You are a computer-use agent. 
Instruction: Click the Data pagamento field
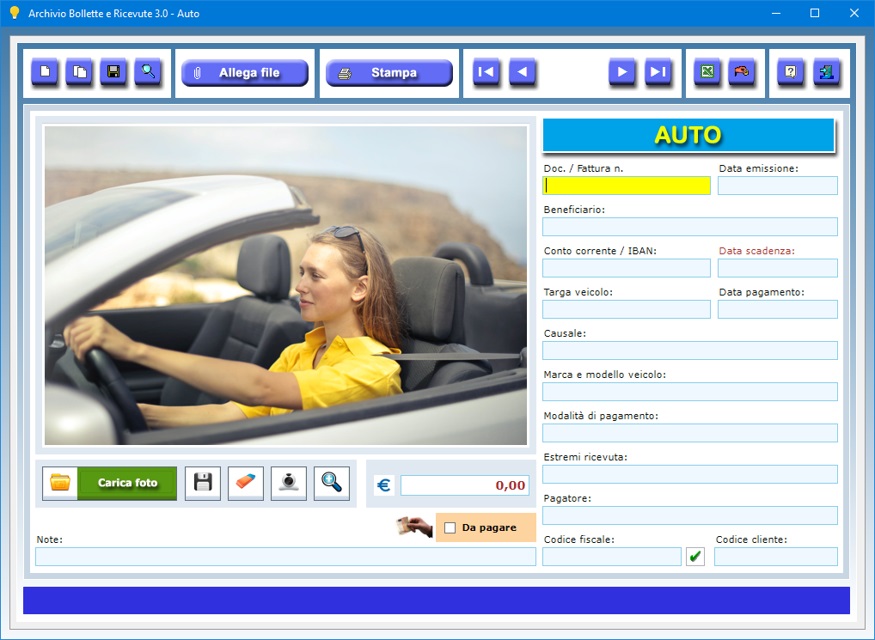777,309
